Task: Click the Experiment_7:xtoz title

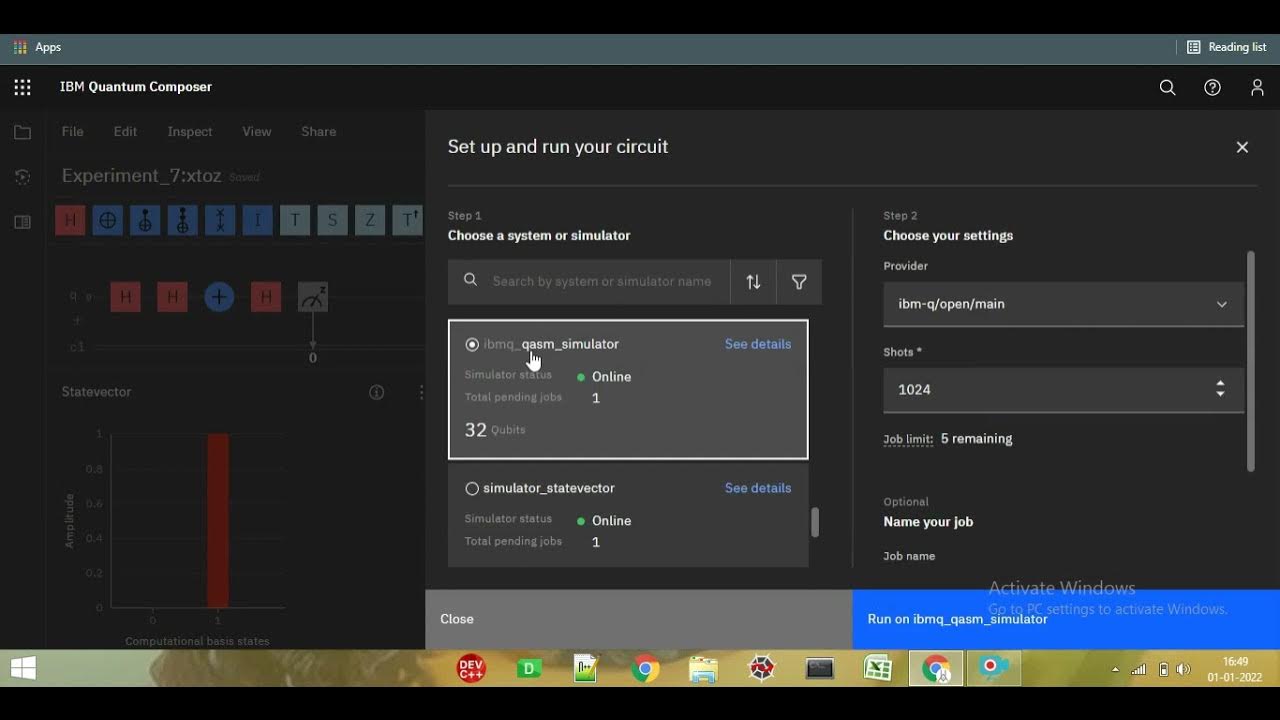Action: pos(141,176)
